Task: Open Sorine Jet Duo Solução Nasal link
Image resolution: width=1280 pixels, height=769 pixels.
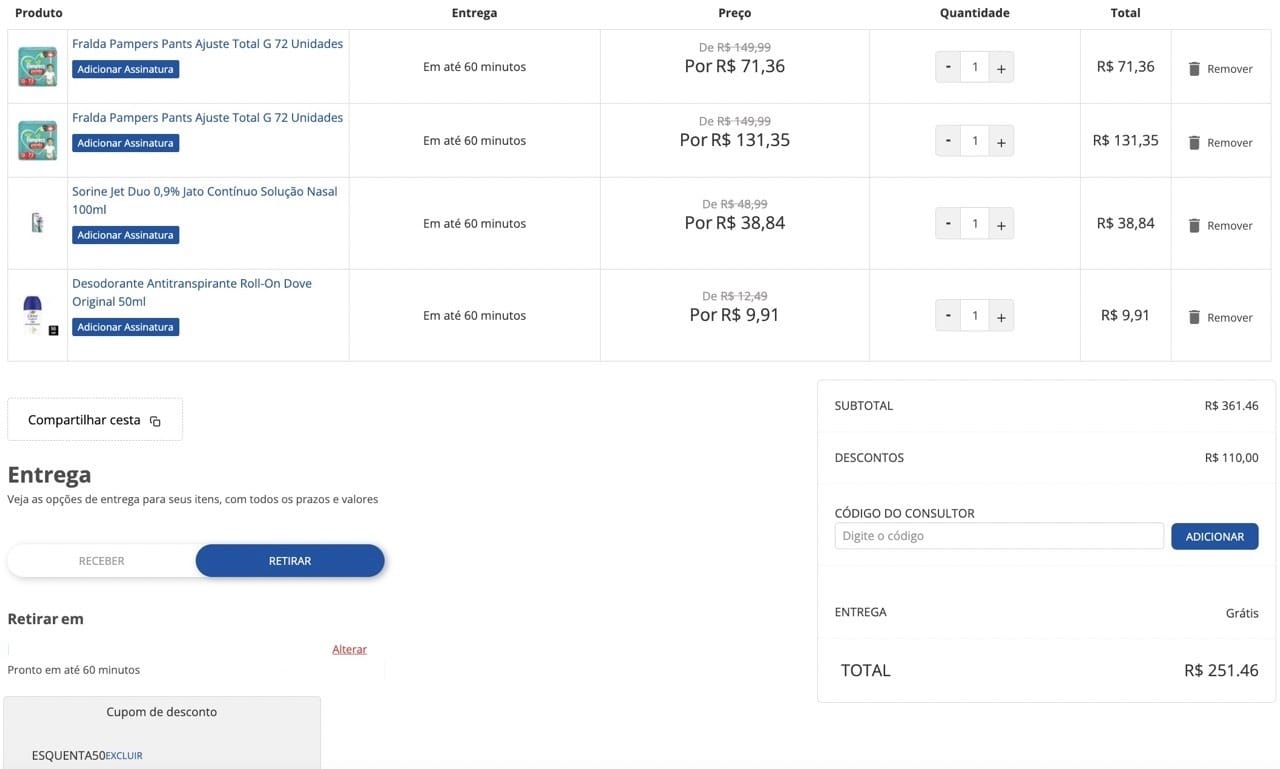Action: pos(204,200)
